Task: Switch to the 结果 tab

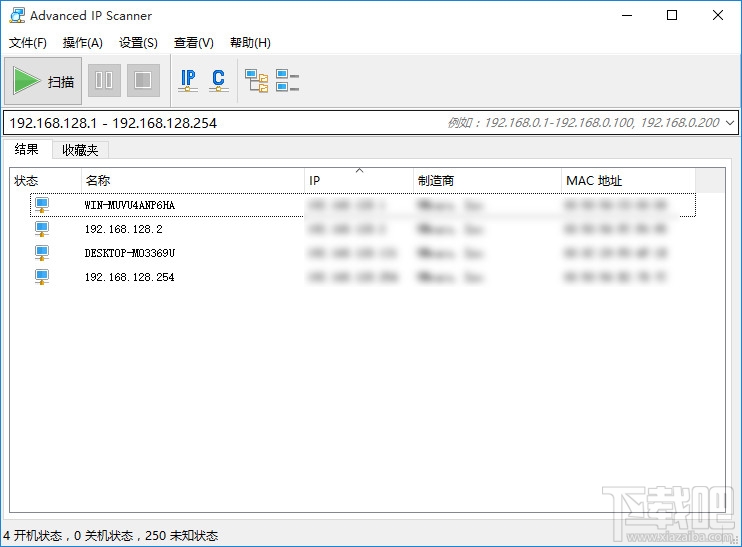Action: 26,150
